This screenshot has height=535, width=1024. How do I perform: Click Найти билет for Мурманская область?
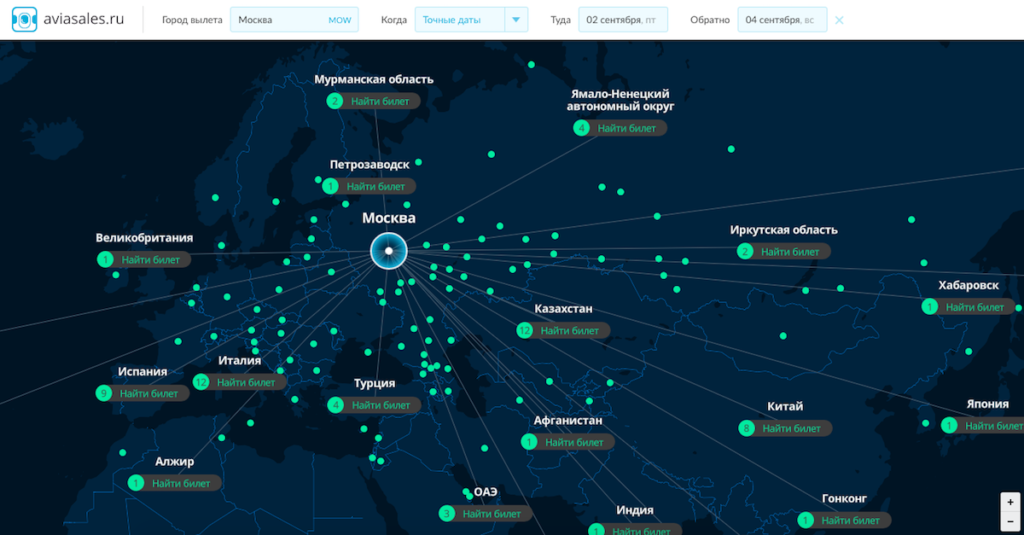click(379, 101)
